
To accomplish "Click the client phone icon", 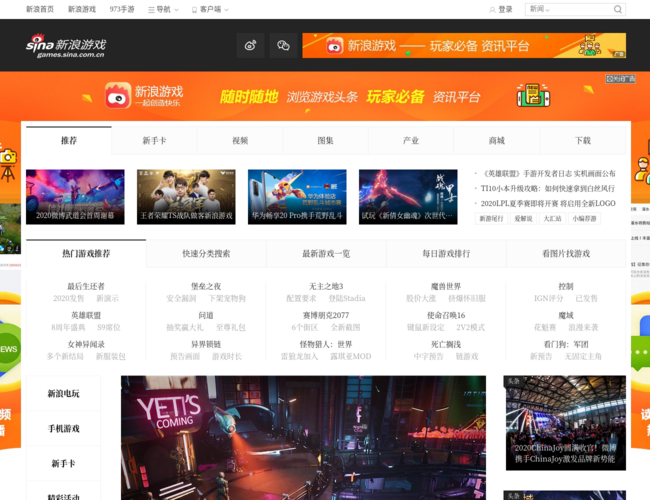I will tap(194, 10).
